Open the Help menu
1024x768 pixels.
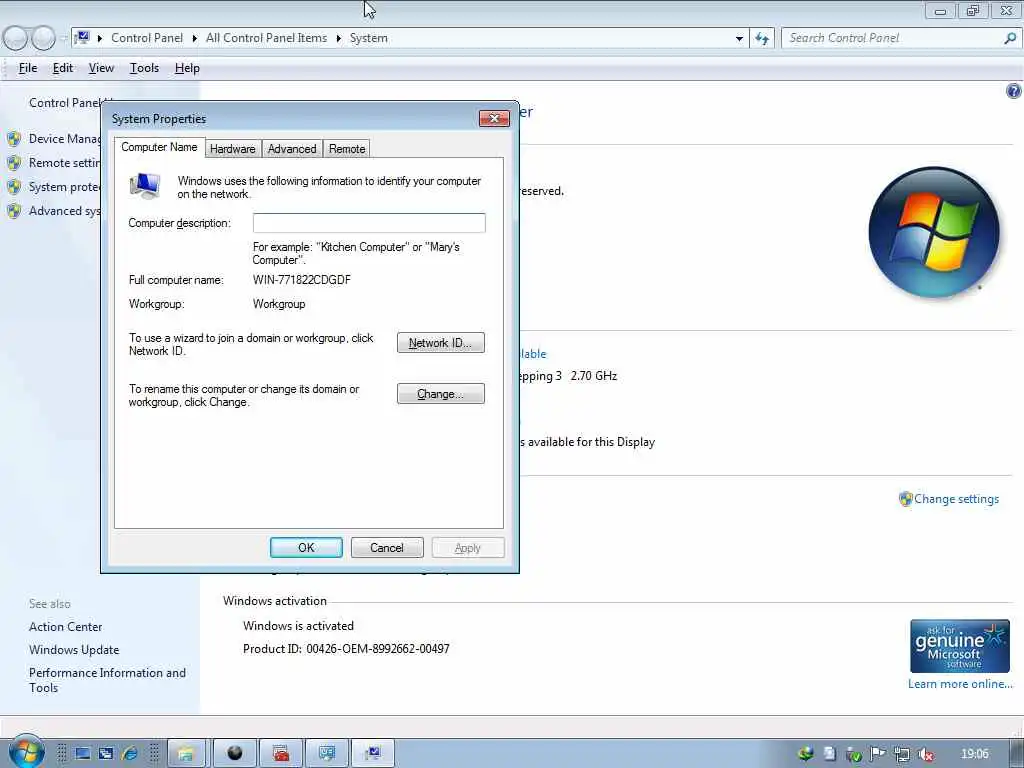(x=187, y=68)
